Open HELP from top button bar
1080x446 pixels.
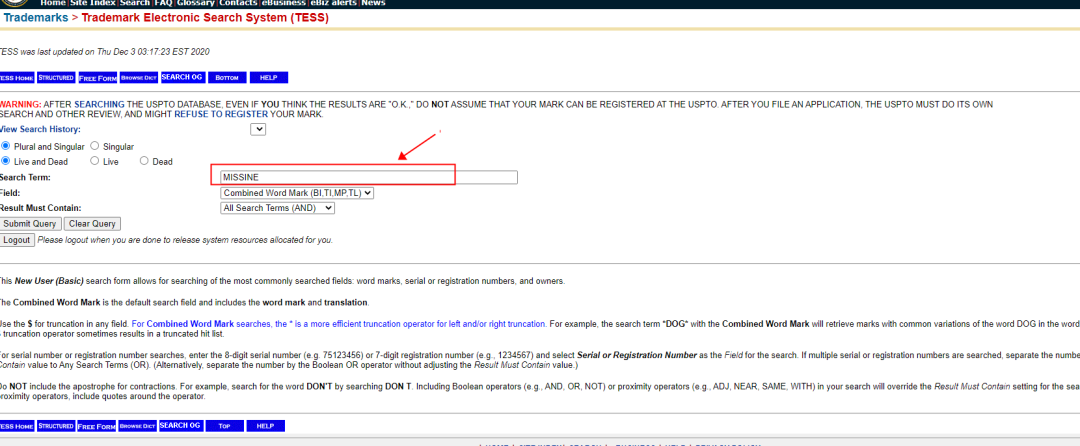coord(268,78)
